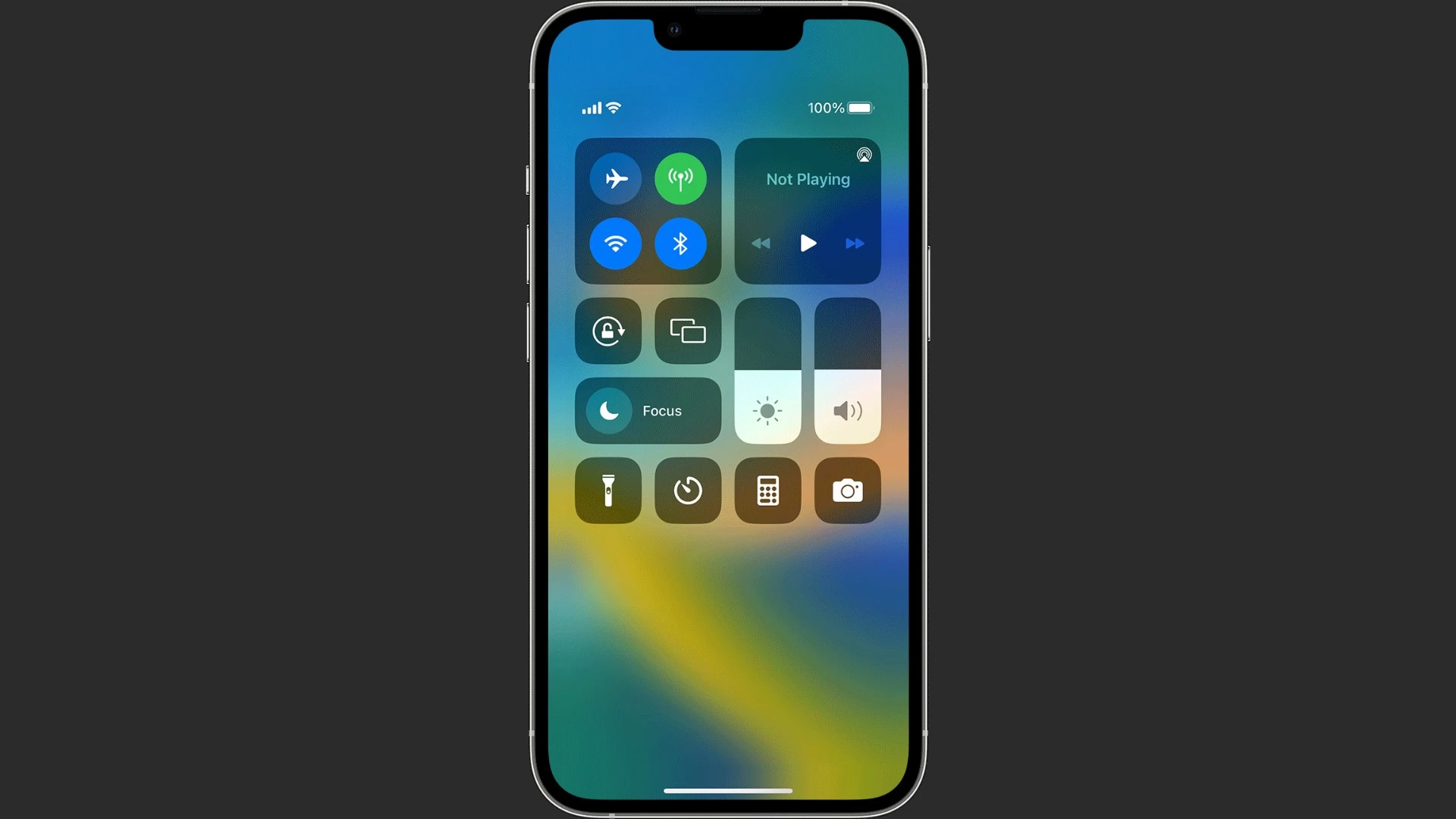Image resolution: width=1456 pixels, height=819 pixels.
Task: Press Skip Forward in media controls
Action: pyautogui.click(x=853, y=243)
